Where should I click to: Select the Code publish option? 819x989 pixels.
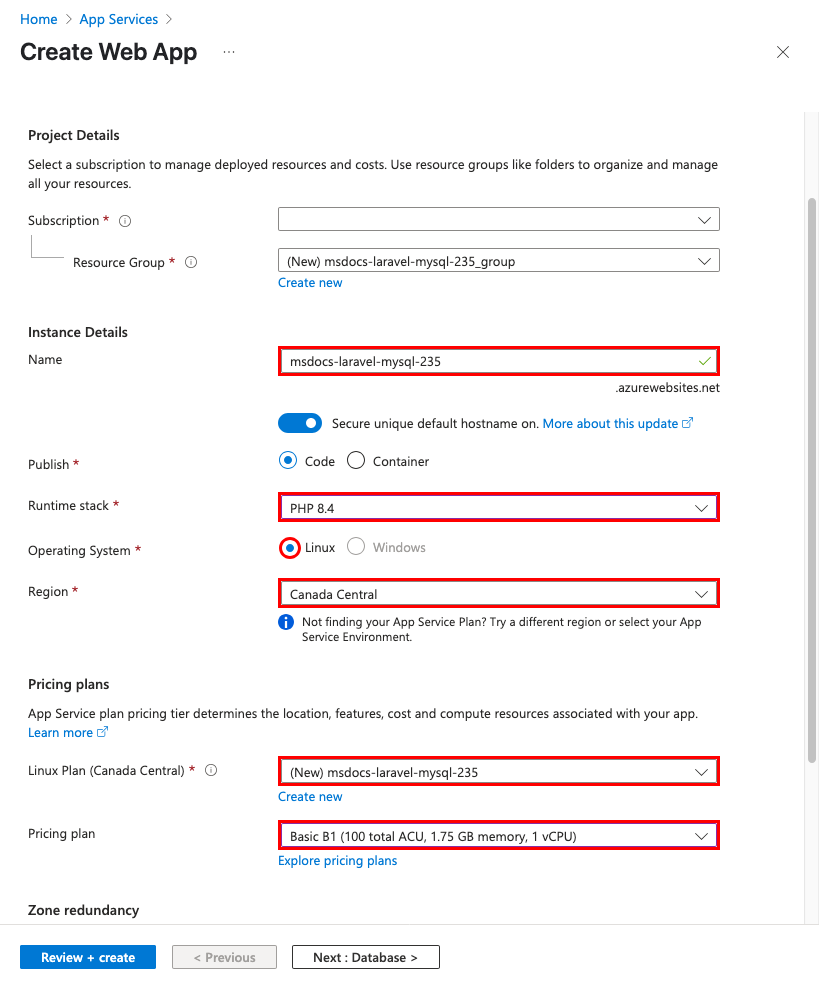(289, 460)
